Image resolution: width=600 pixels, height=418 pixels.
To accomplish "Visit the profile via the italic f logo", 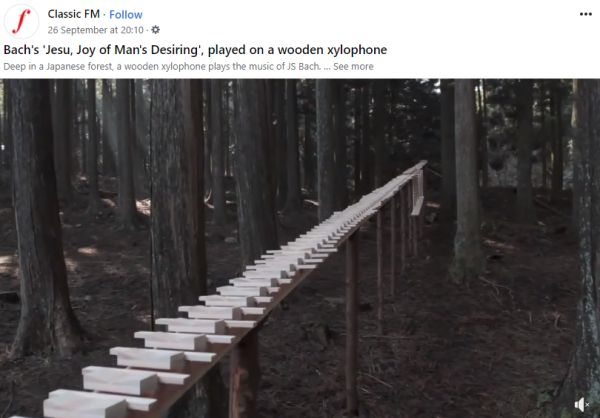I will point(21,21).
